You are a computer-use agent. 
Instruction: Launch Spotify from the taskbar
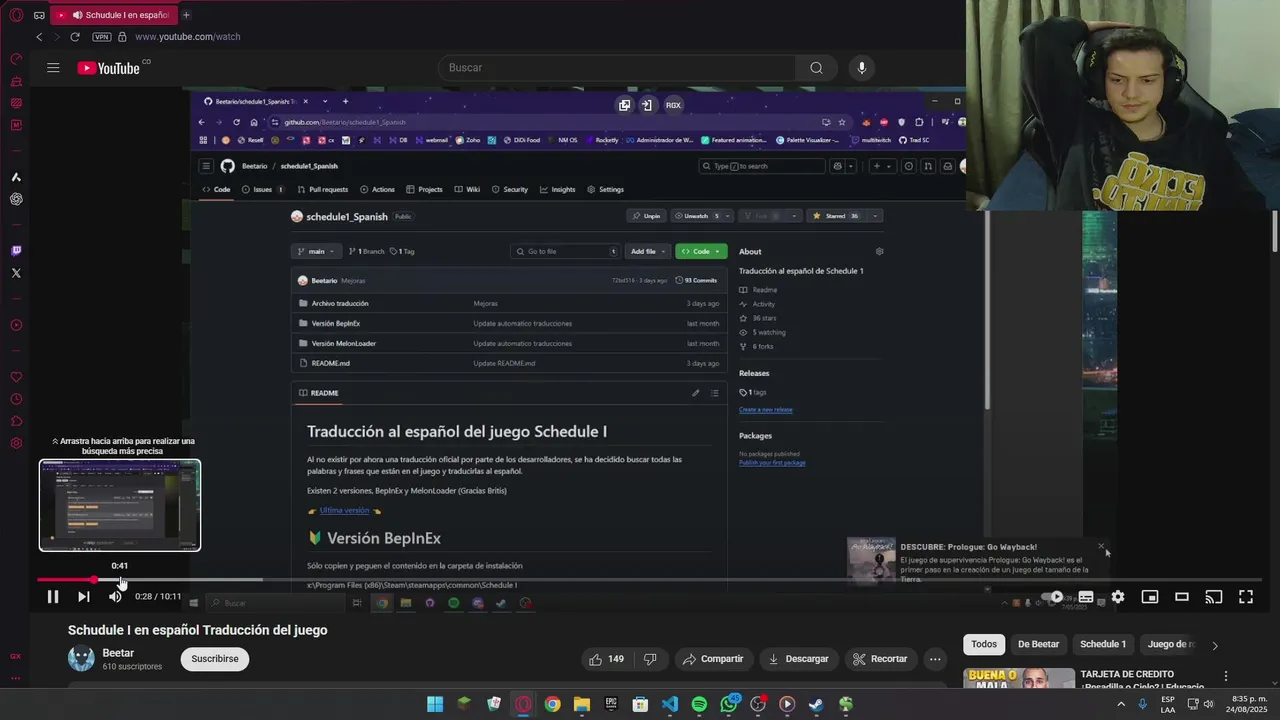[699, 704]
